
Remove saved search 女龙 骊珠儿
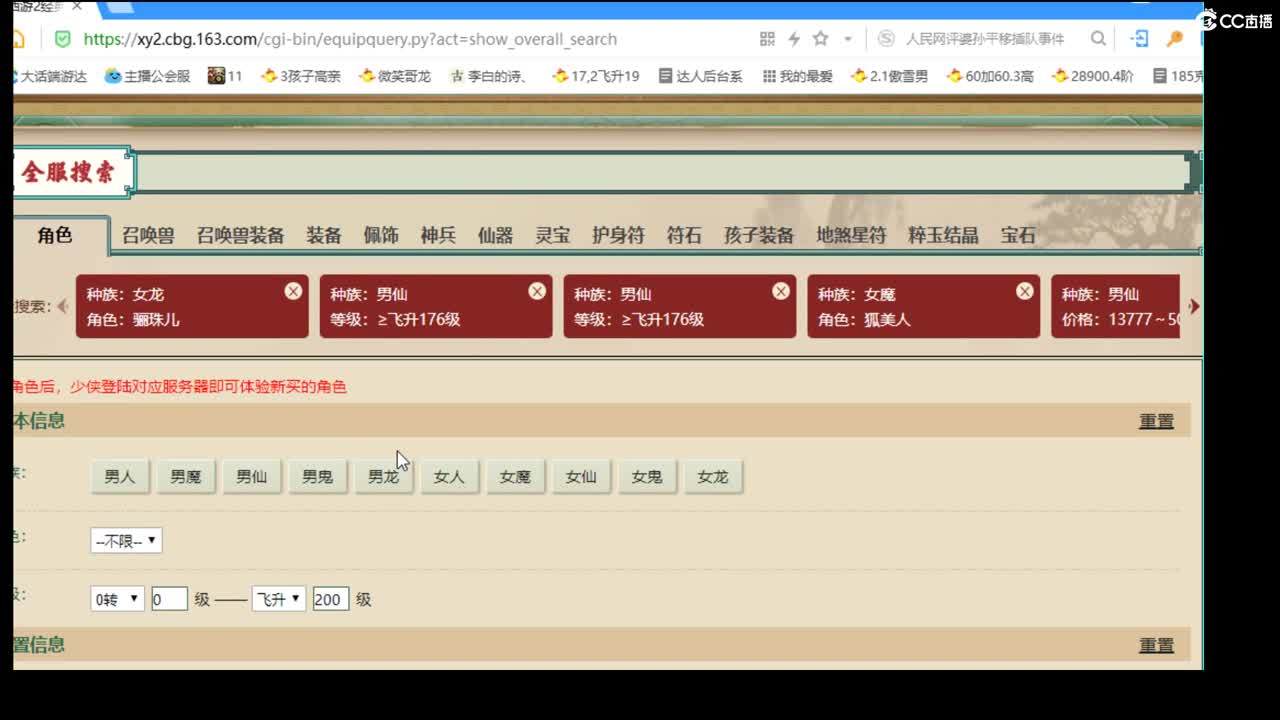click(293, 291)
